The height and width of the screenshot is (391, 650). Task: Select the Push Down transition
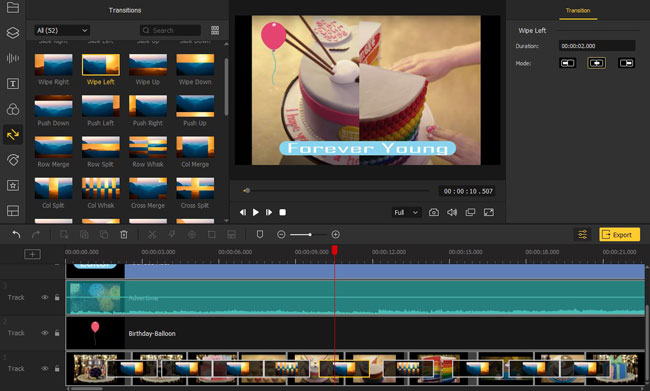(x=53, y=106)
